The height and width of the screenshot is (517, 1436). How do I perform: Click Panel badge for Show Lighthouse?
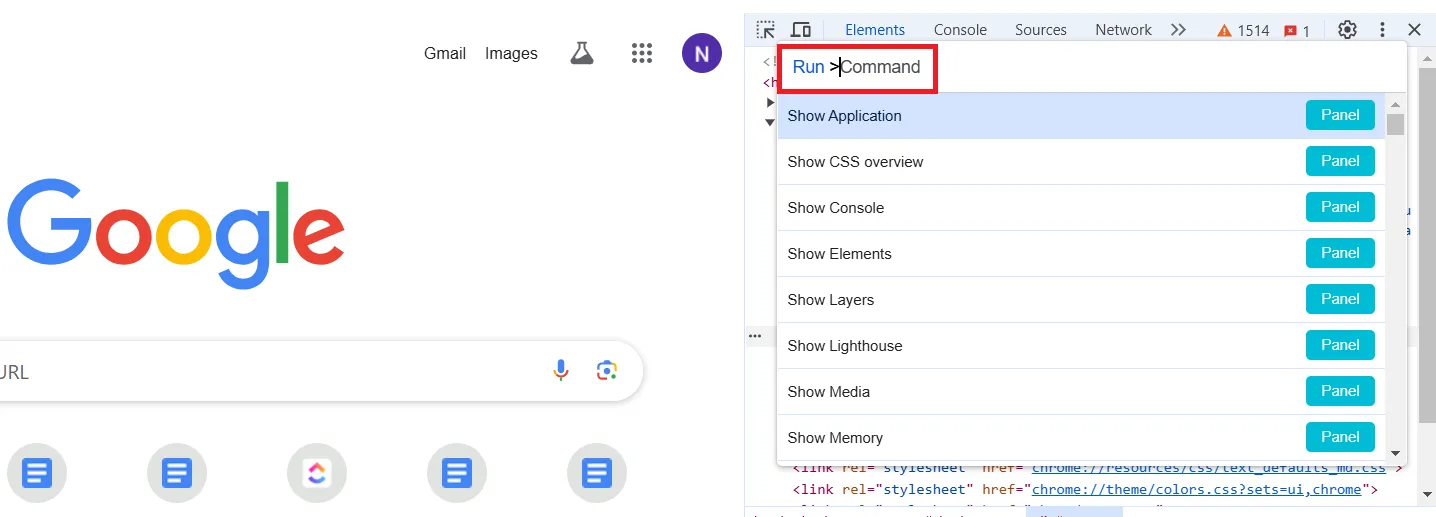click(x=1340, y=345)
